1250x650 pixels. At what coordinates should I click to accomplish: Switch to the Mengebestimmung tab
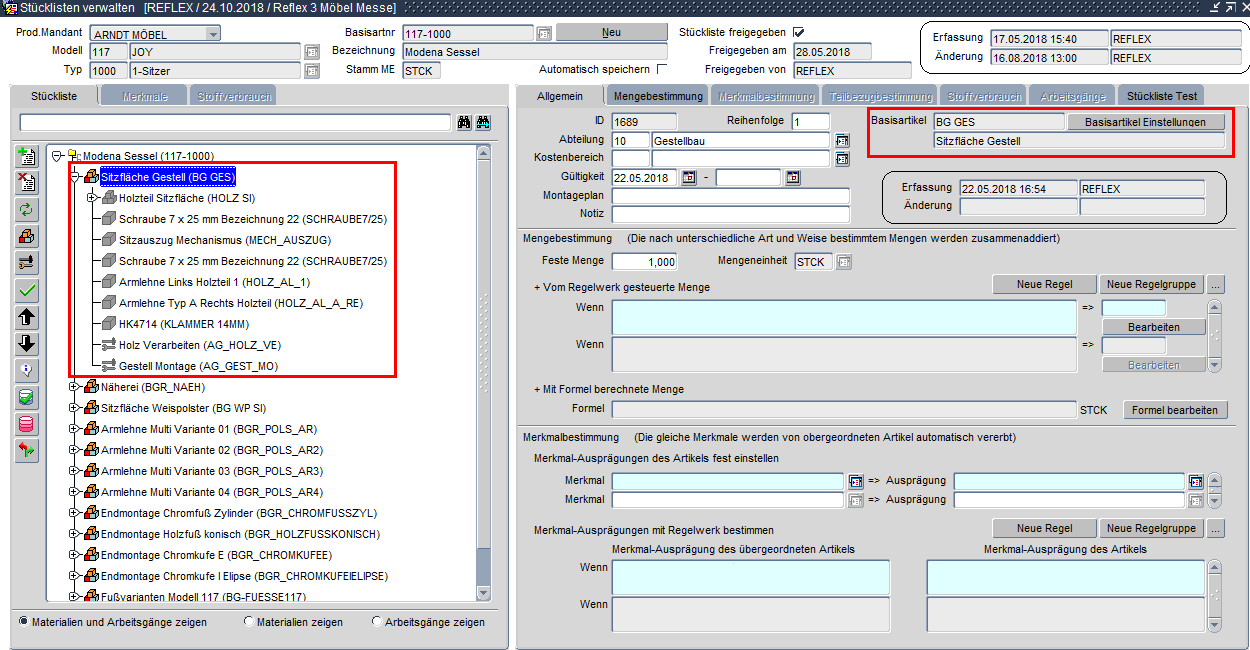pos(657,97)
